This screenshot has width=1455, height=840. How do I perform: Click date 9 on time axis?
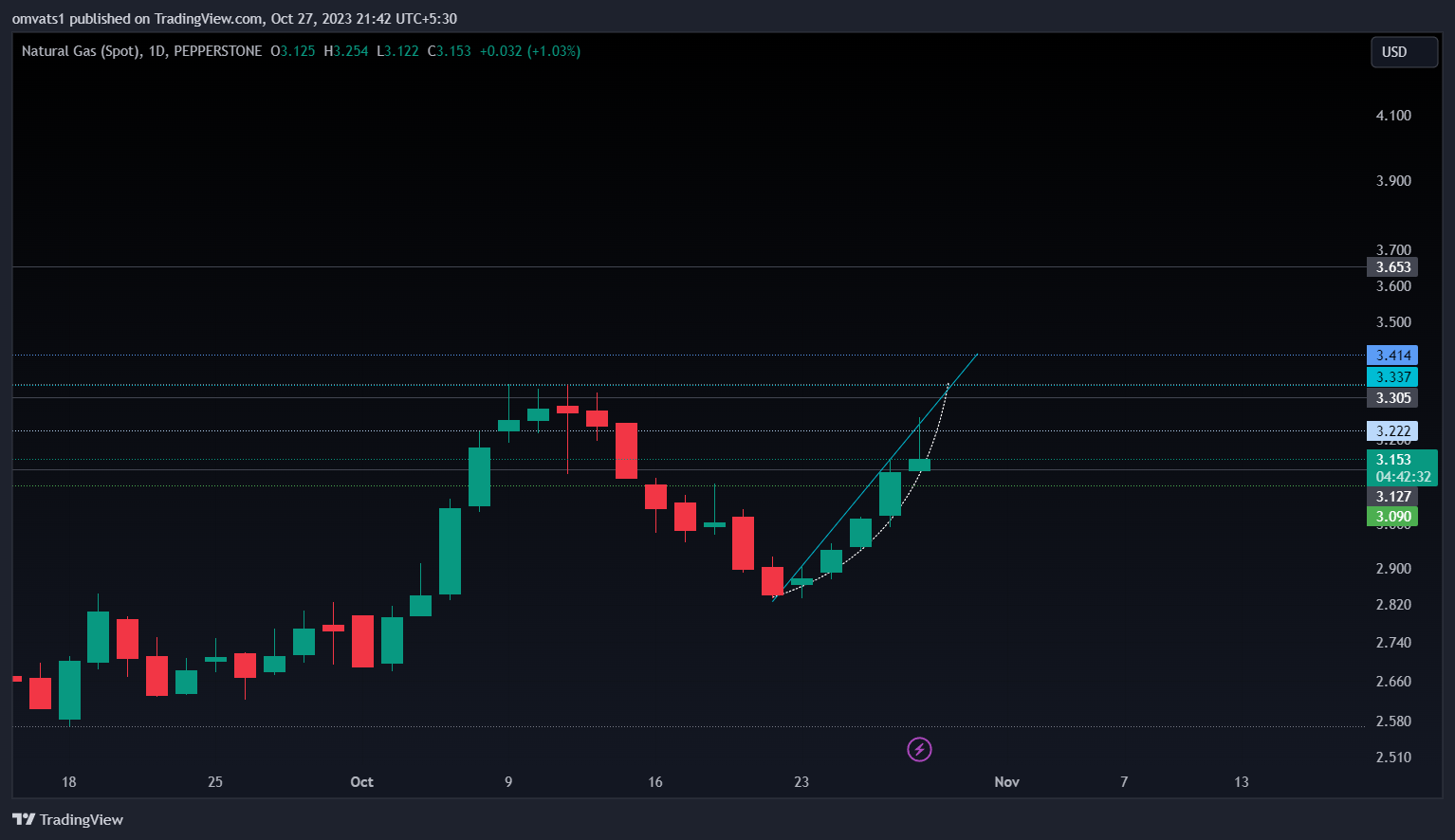(508, 782)
